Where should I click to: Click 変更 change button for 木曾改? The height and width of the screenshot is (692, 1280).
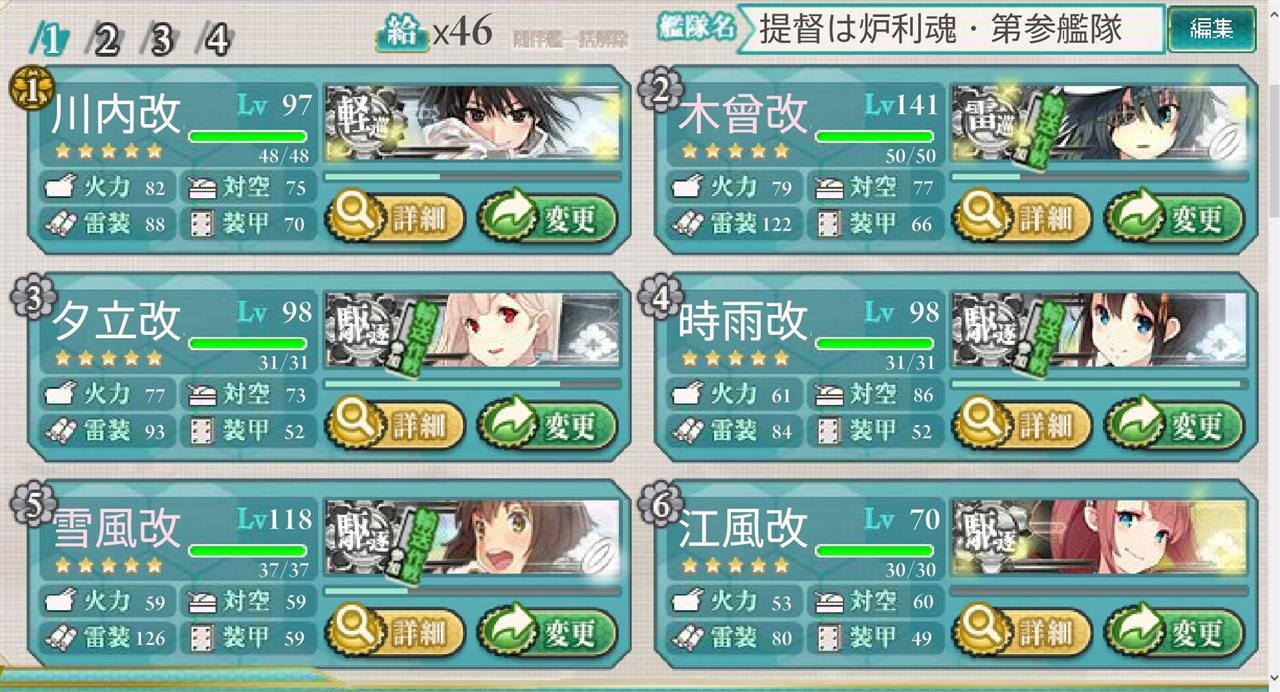pos(1174,218)
